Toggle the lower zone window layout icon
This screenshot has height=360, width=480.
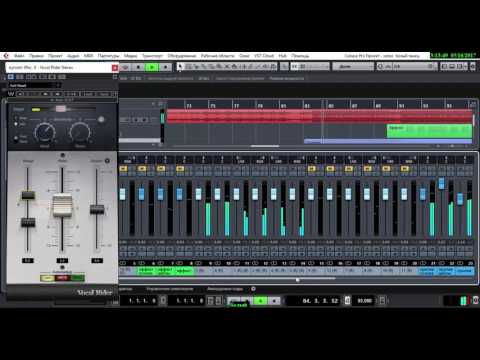(452, 67)
